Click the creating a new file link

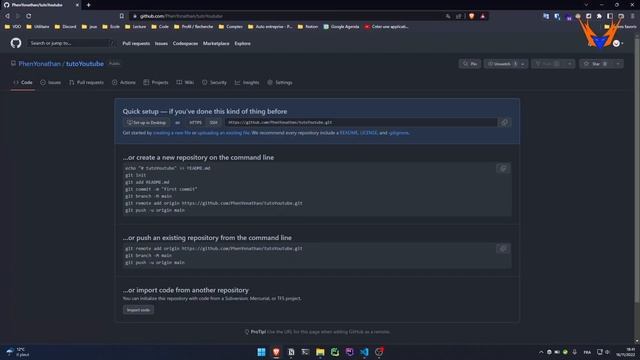pos(172,133)
